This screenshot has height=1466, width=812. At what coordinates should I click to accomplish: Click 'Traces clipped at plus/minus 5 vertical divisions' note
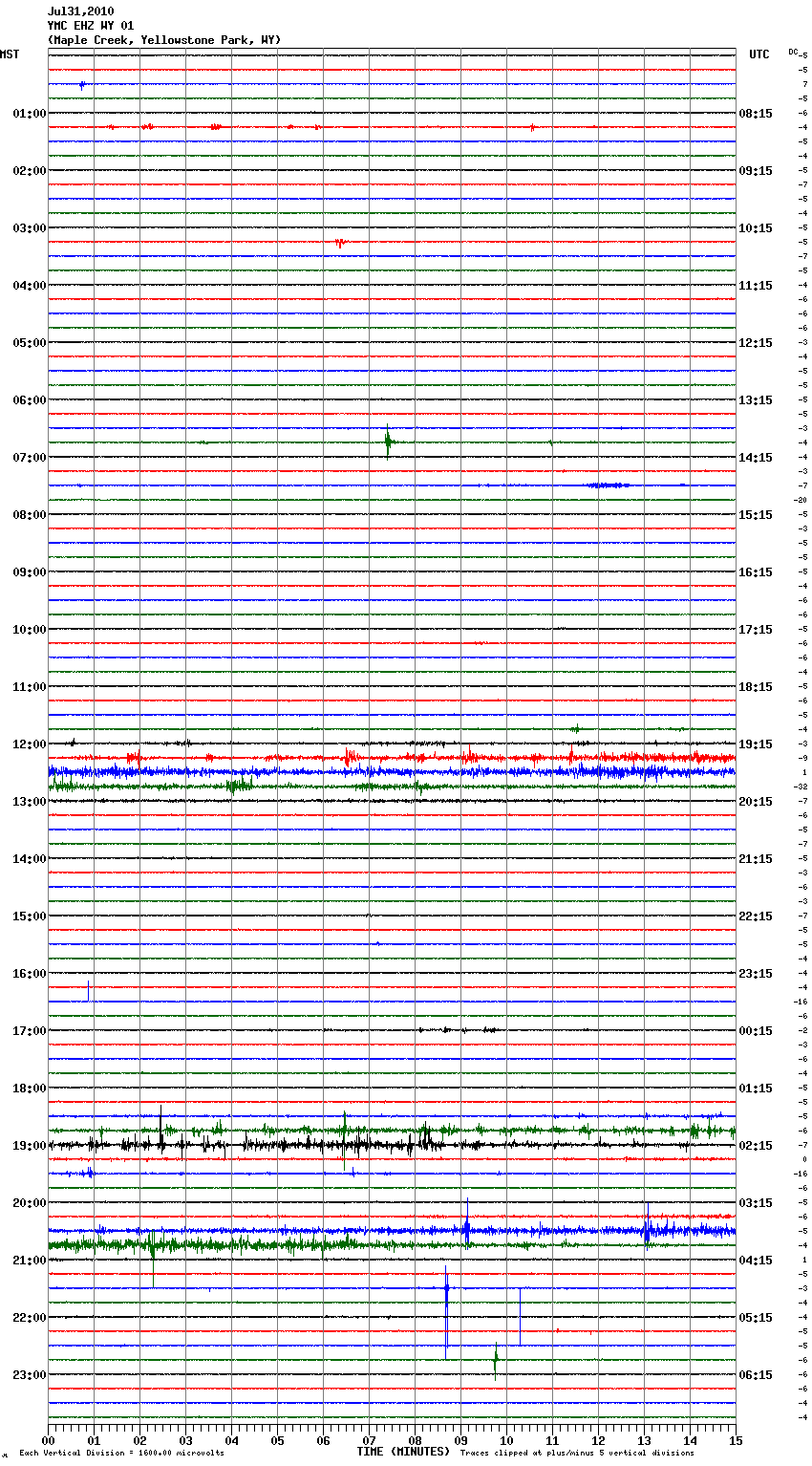578,1454
